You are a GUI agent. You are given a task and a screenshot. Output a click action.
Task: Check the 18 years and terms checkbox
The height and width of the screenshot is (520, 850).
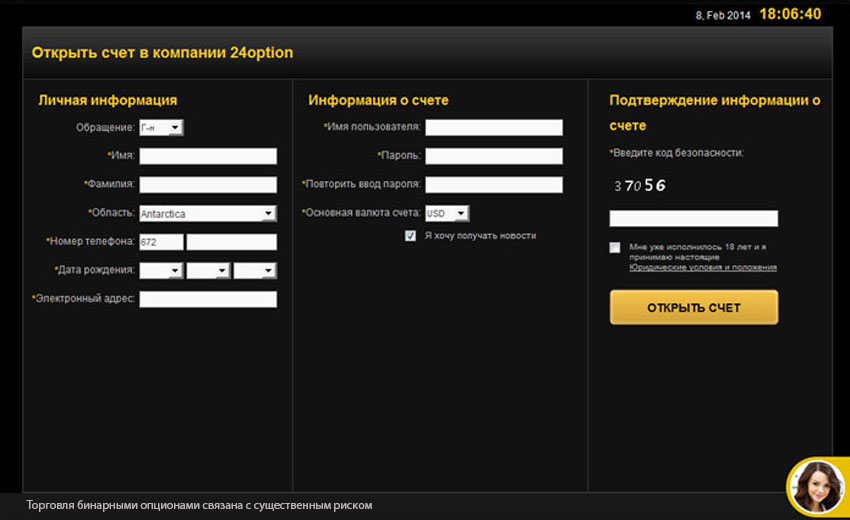(x=615, y=247)
